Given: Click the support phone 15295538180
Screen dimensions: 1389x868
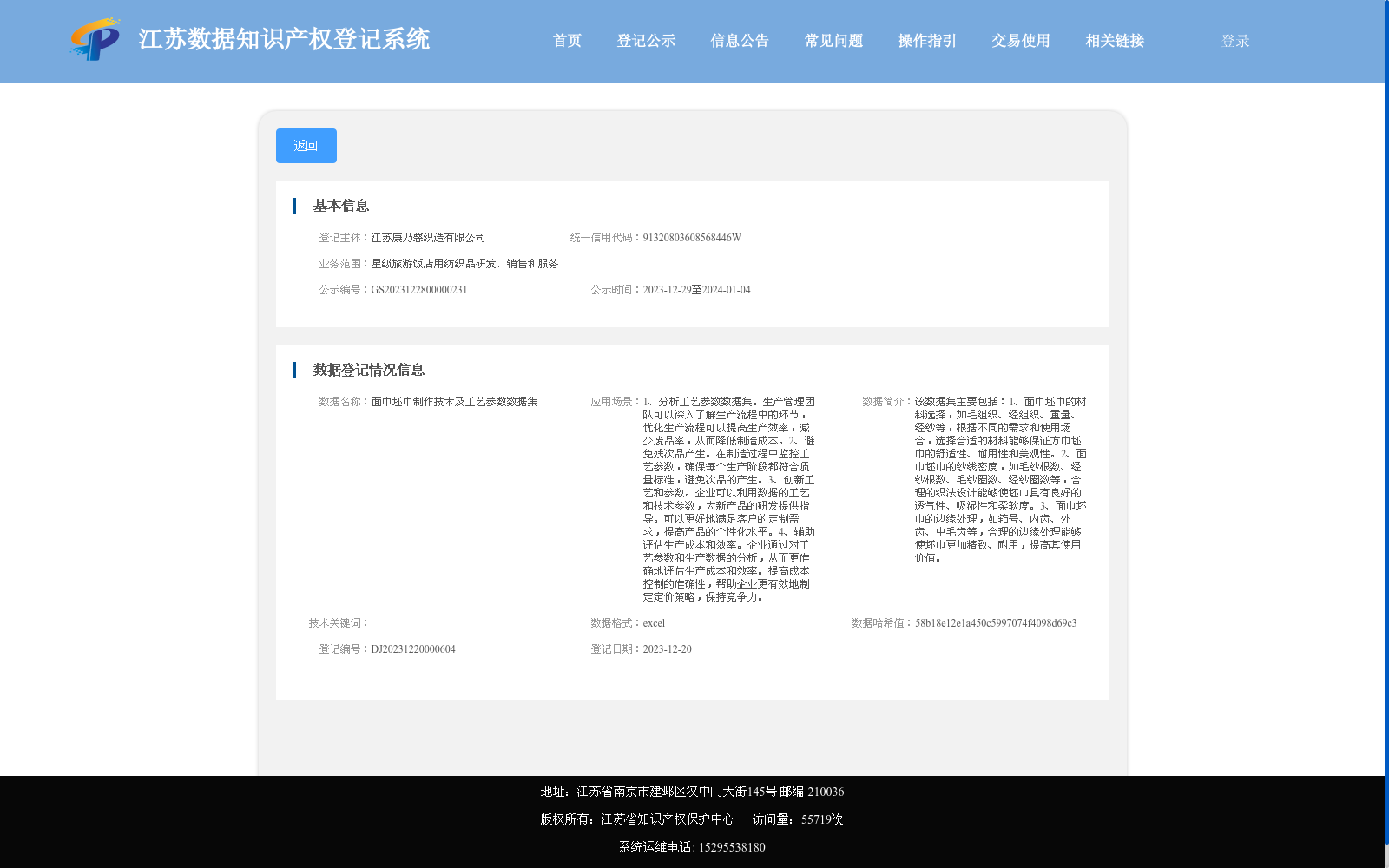Looking at the screenshot, I should tap(732, 847).
